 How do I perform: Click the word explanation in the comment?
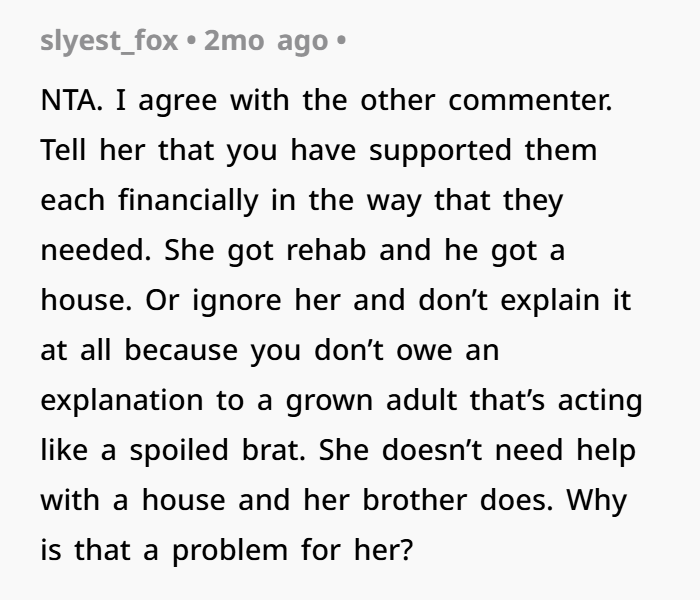coord(122,400)
